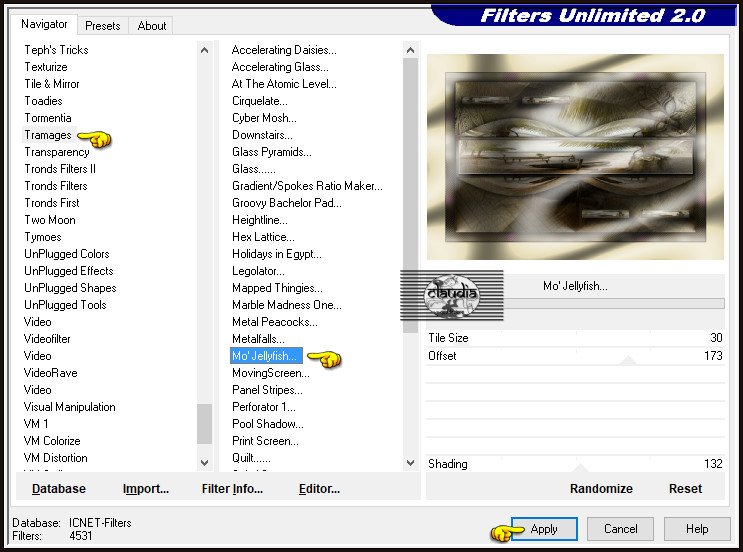
Task: Select Accelerating Daisies... filter
Action: [284, 50]
